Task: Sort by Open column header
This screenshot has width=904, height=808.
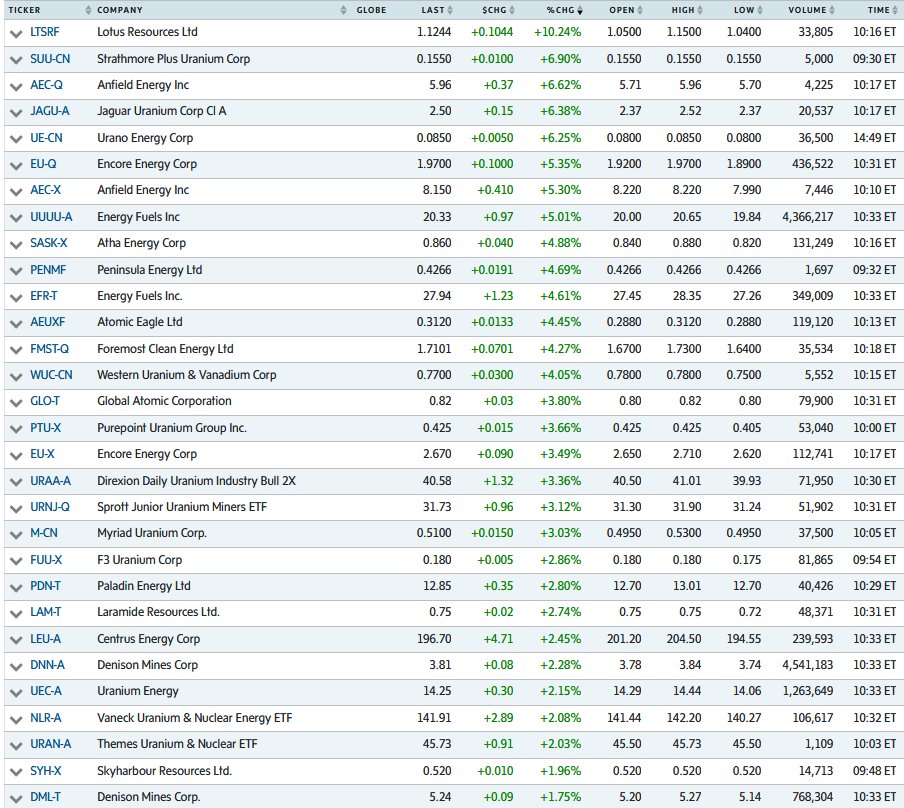Action: coord(626,10)
